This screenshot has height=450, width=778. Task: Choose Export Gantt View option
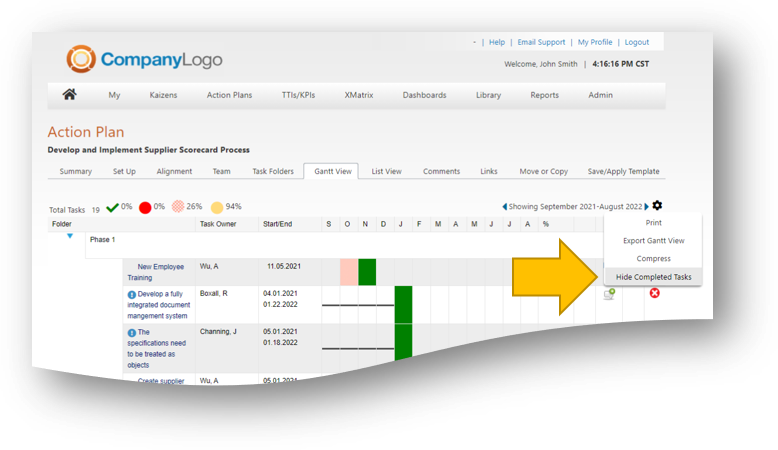point(653,241)
